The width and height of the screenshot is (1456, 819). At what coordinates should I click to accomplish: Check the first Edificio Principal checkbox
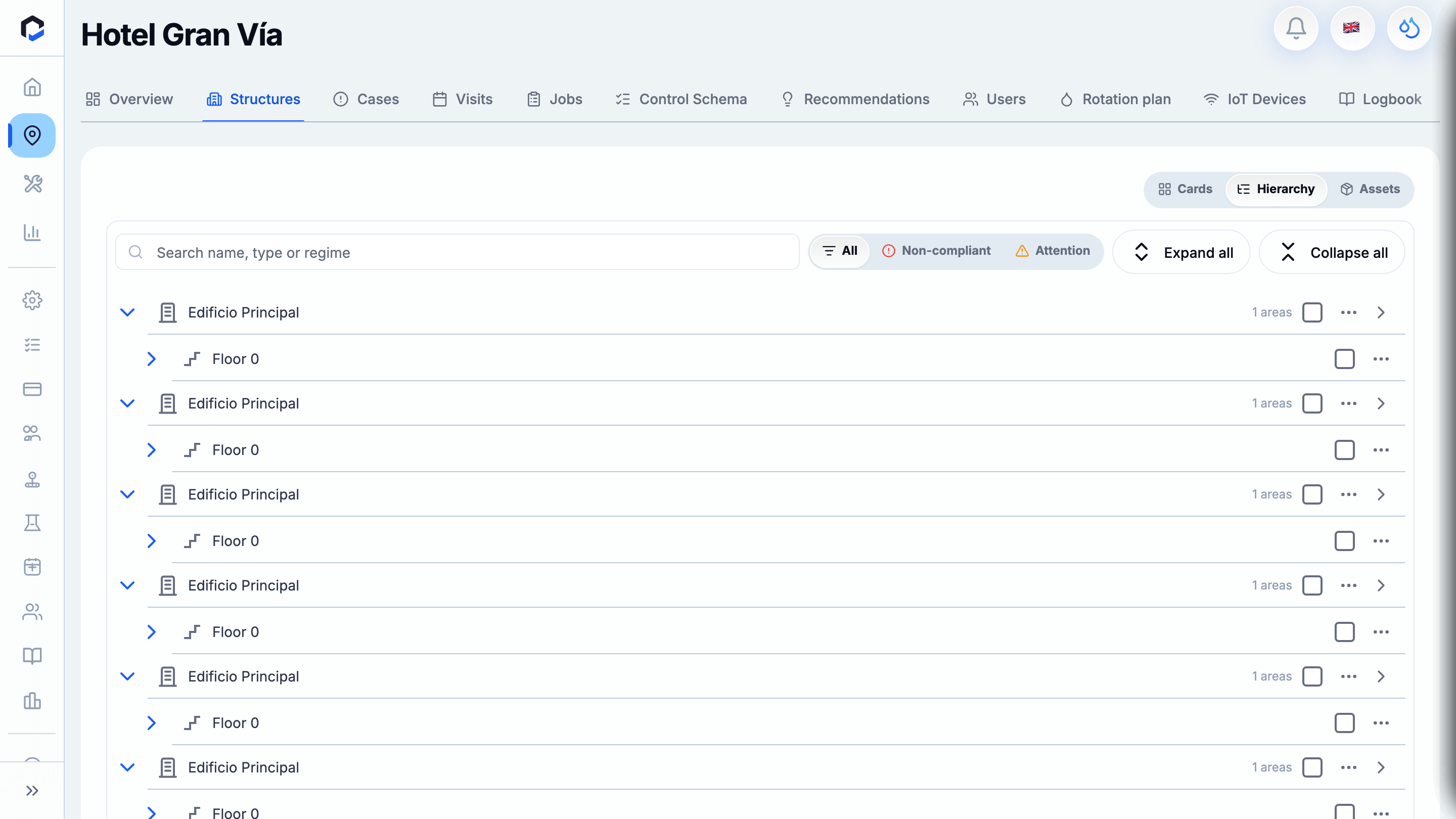click(x=1312, y=312)
